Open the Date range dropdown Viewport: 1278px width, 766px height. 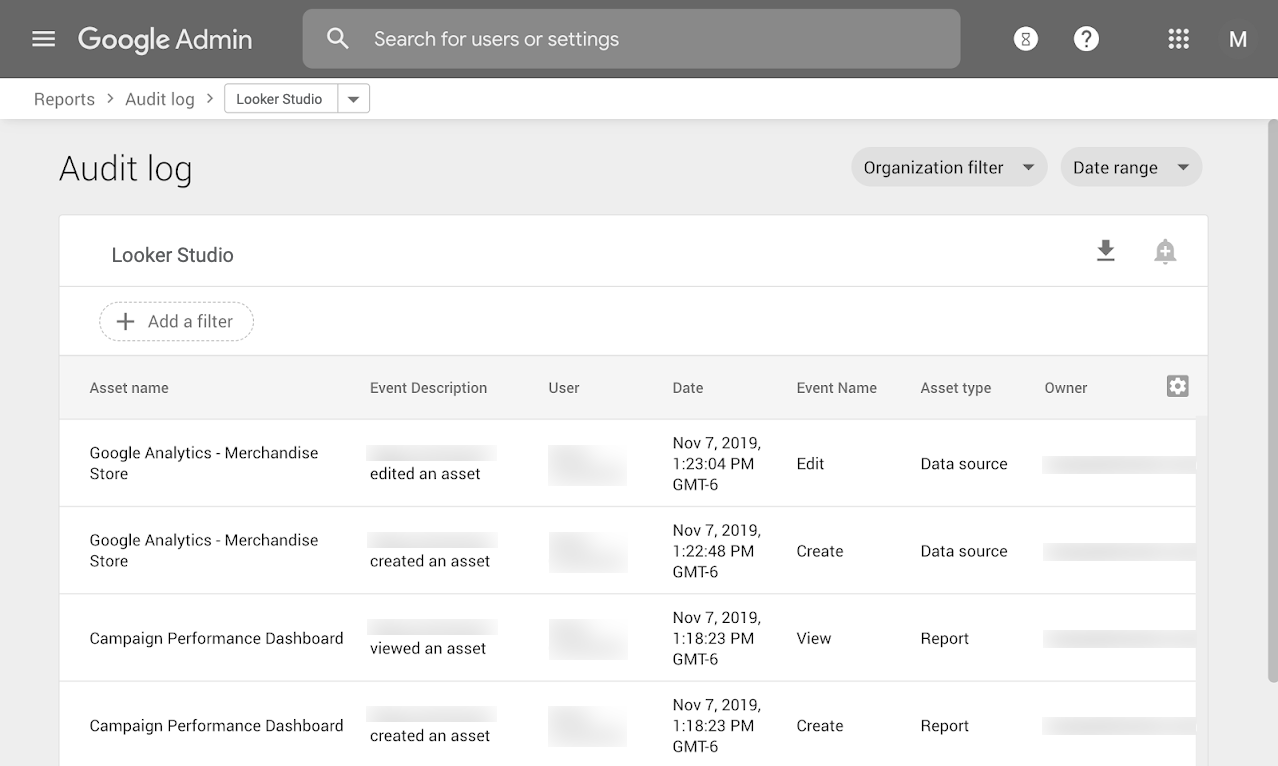(1130, 167)
